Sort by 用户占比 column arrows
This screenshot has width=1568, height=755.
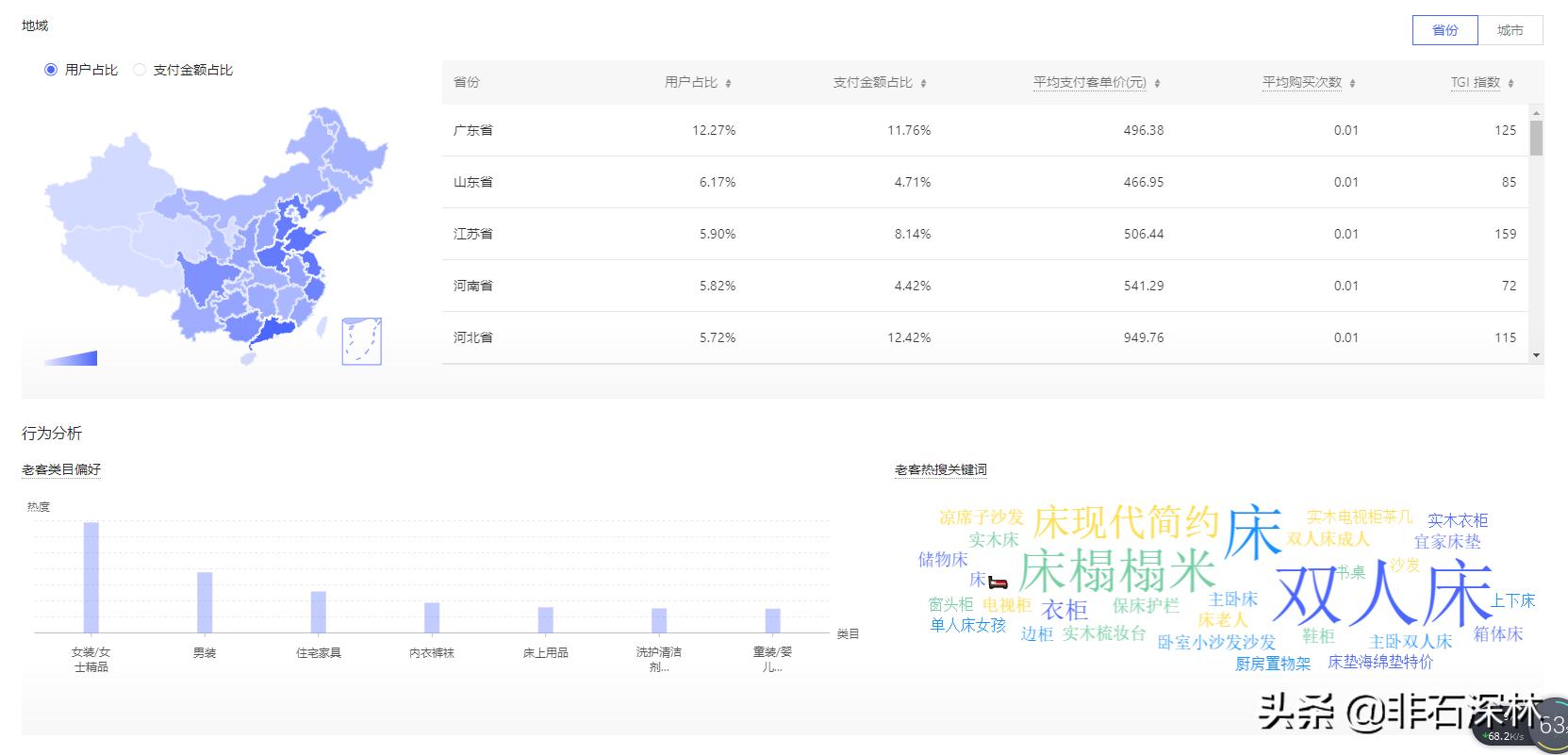pos(728,83)
